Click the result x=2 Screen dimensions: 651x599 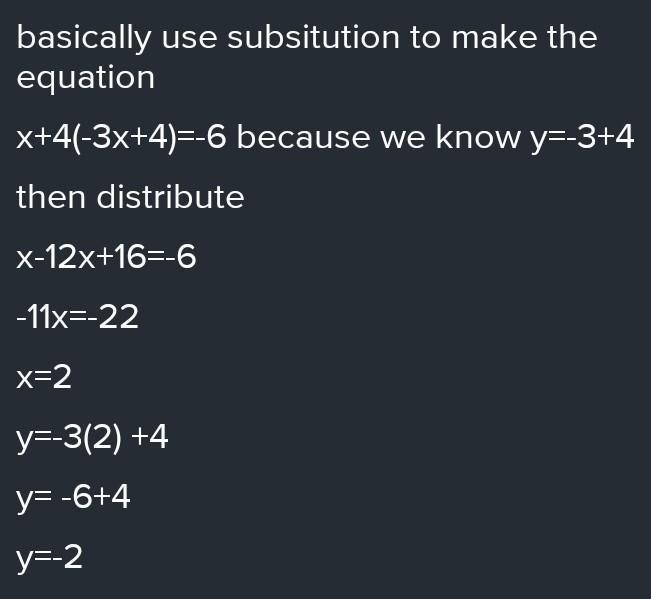tap(44, 377)
